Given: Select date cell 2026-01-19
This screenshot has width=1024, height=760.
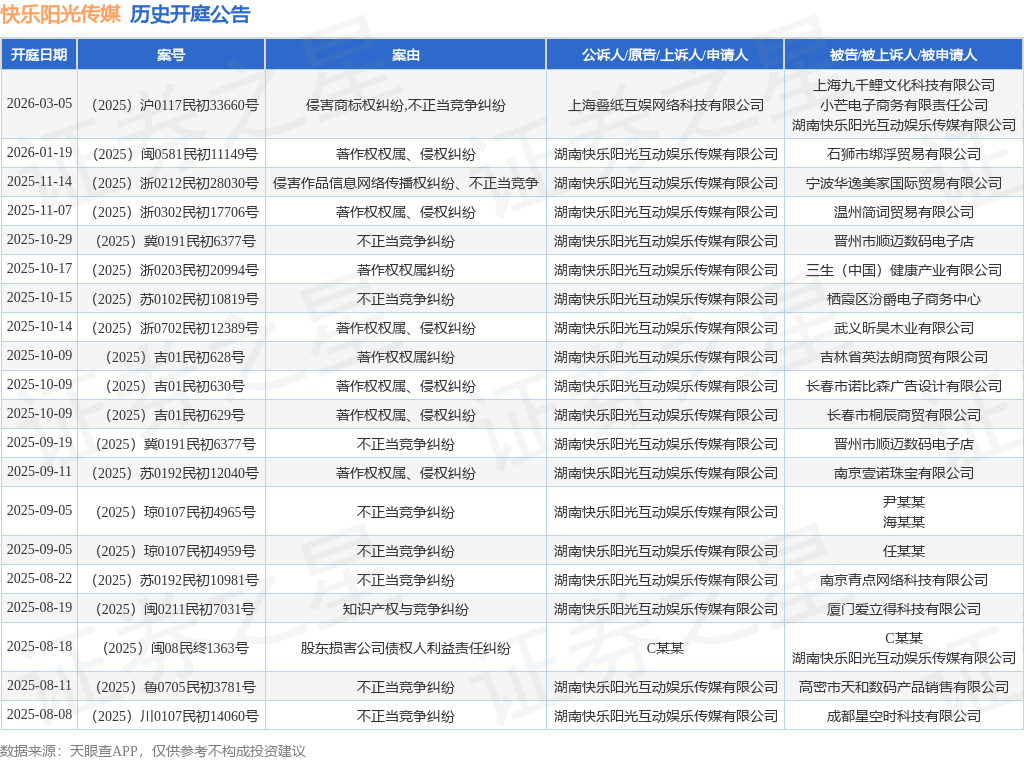Looking at the screenshot, I should (x=39, y=153).
